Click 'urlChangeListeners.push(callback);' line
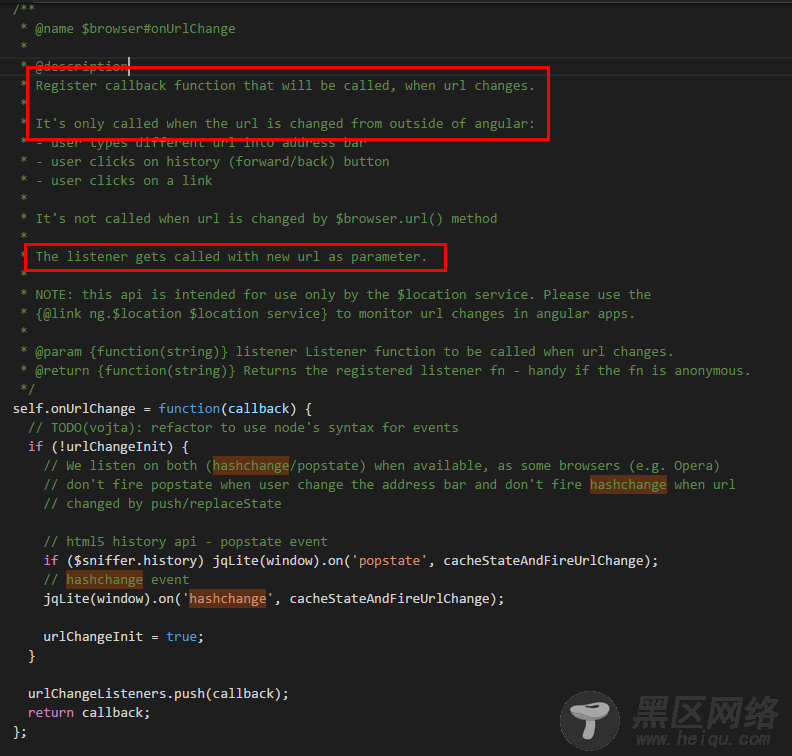The width and height of the screenshot is (792, 756). coord(158,693)
